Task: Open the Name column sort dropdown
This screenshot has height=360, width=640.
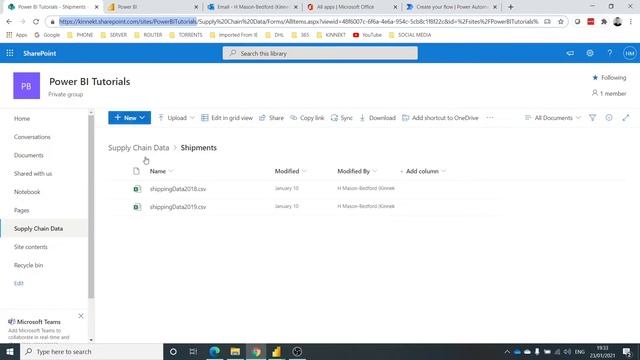Action: [171, 171]
